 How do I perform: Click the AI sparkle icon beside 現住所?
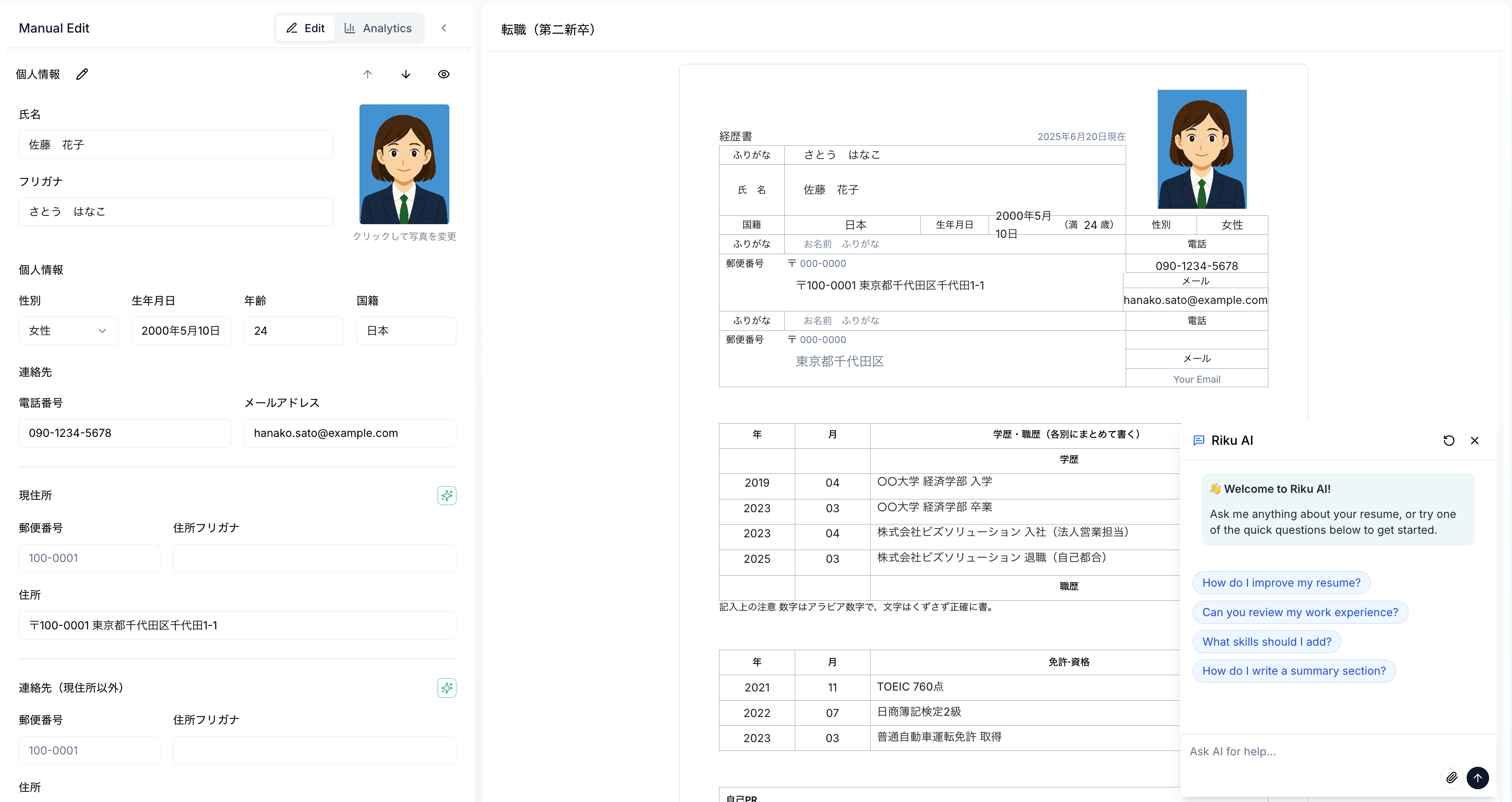447,495
